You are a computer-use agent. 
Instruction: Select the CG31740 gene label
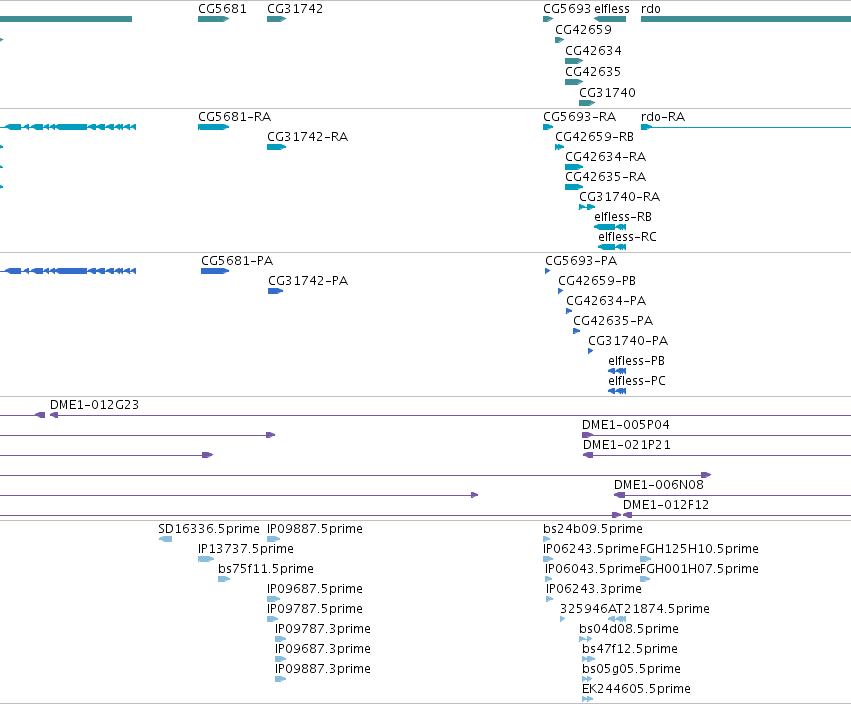(607, 93)
